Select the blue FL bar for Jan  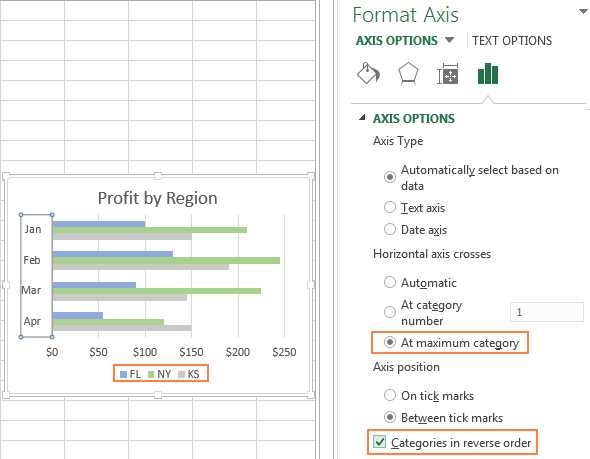(x=99, y=224)
